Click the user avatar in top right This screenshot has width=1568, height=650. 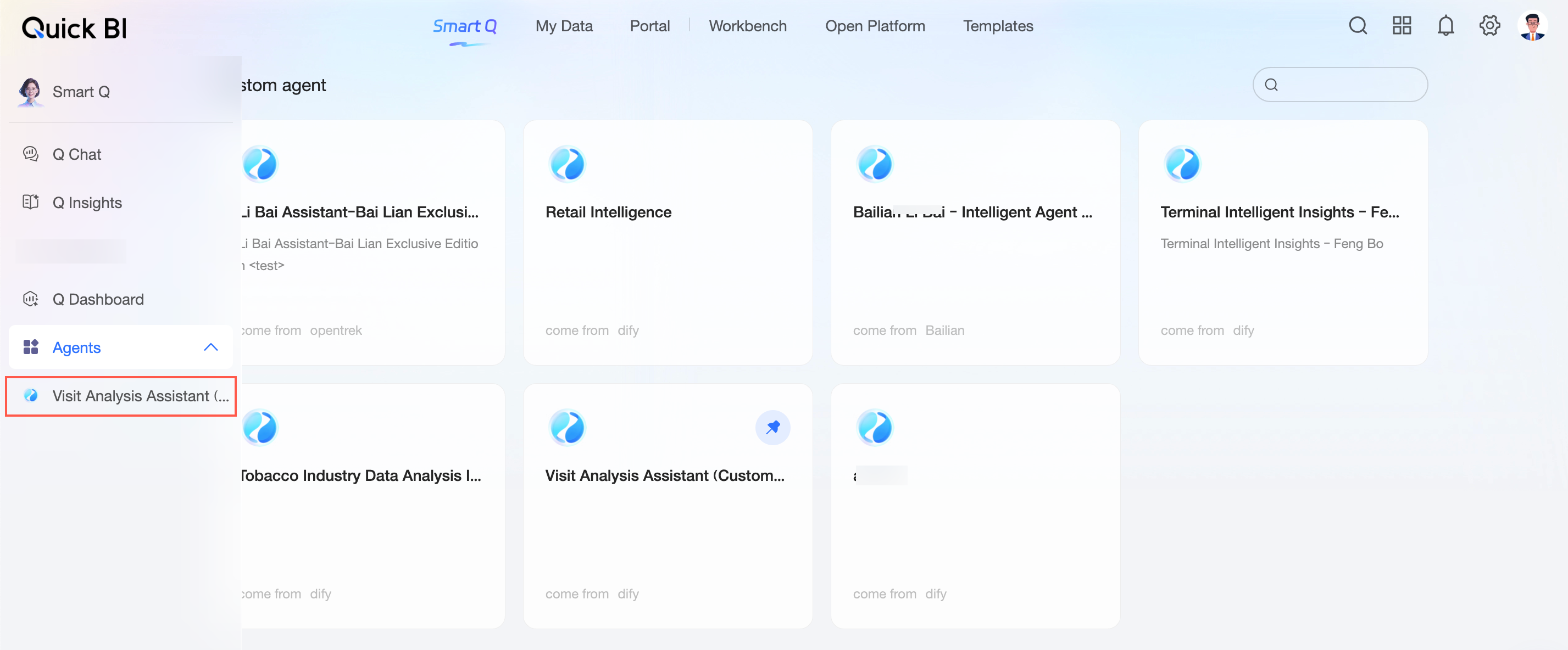pyautogui.click(x=1532, y=26)
